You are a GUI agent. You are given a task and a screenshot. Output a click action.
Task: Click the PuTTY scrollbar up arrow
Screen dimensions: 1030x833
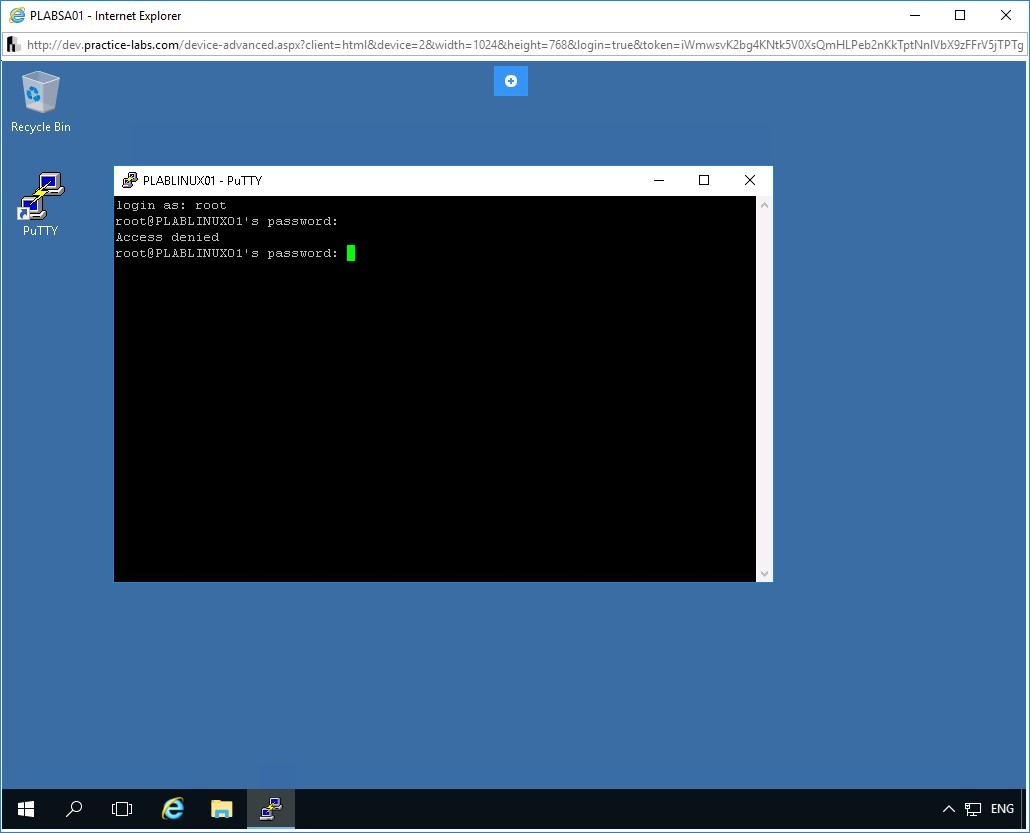(x=764, y=205)
